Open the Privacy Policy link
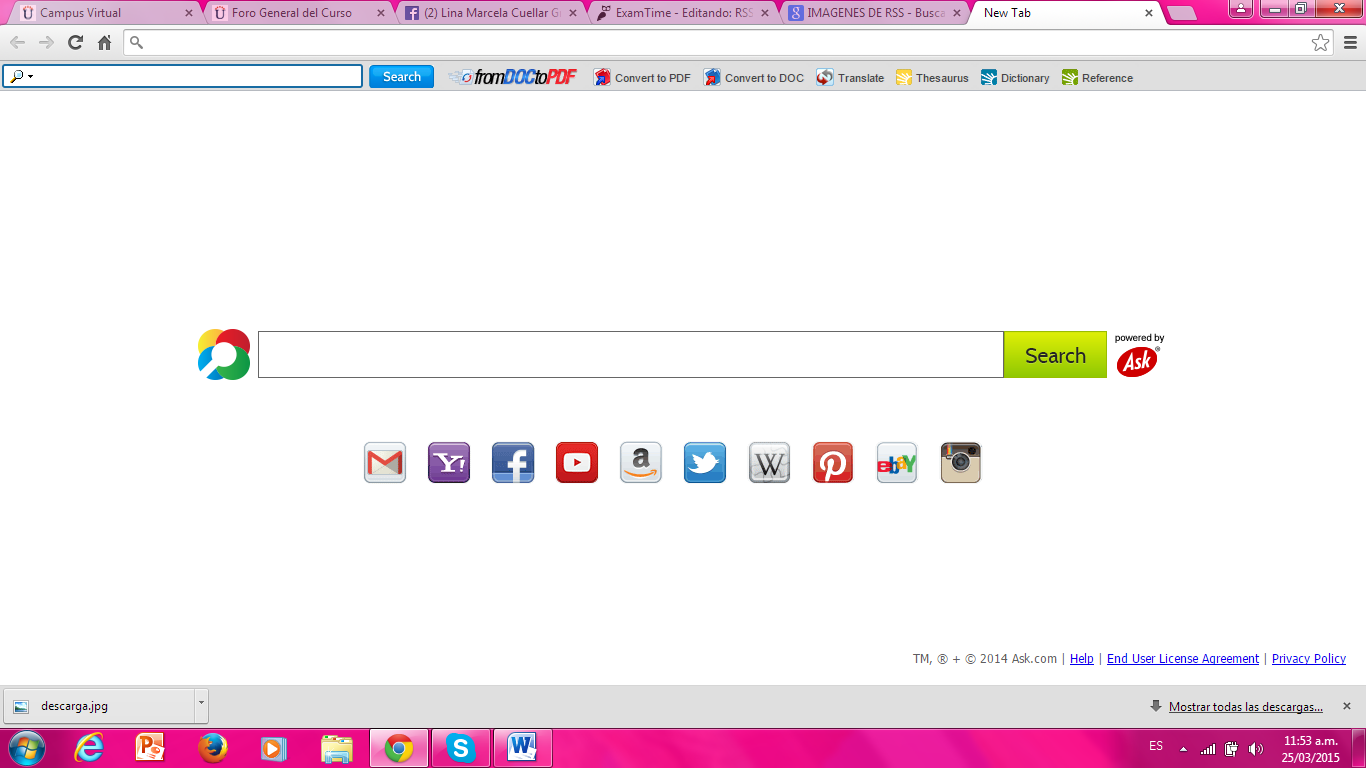The width and height of the screenshot is (1366, 768). [x=1309, y=659]
